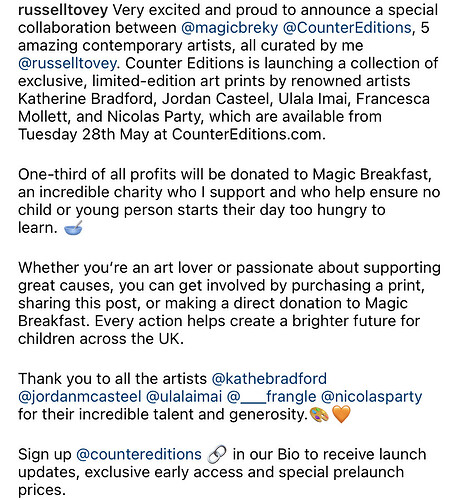Click the name Katherine Bradford in caption
This screenshot has width=460, height=500.
tap(86, 99)
